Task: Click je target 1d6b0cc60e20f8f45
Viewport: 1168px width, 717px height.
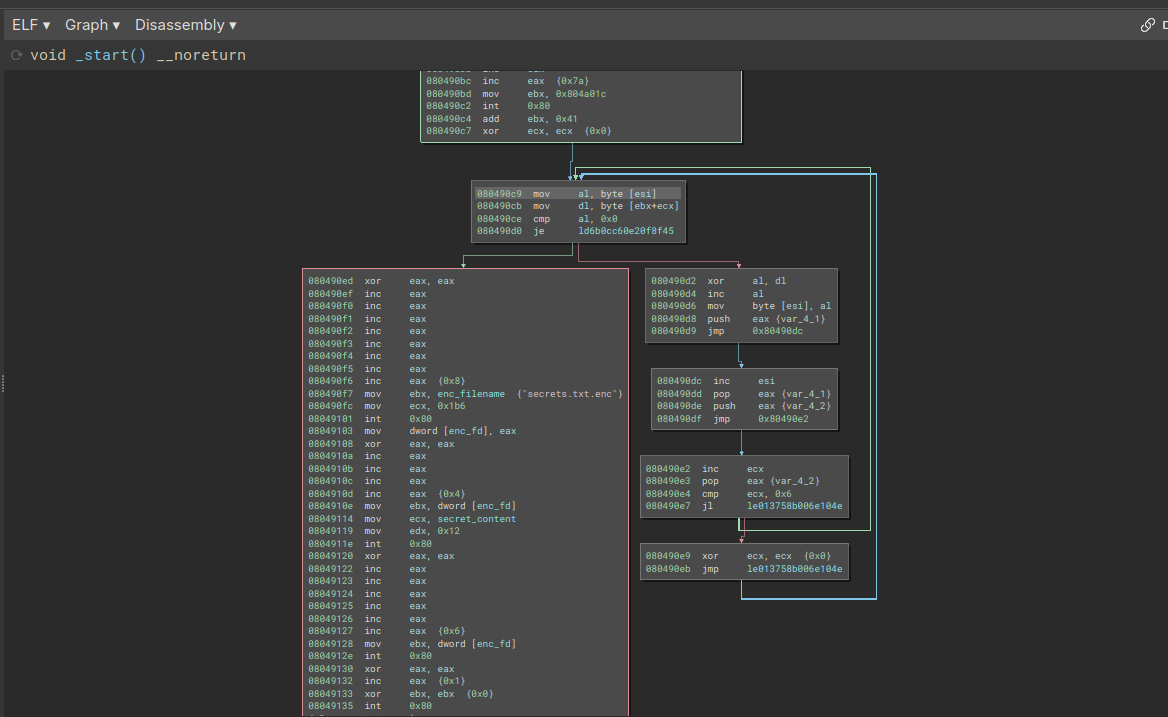Action: (x=625, y=231)
